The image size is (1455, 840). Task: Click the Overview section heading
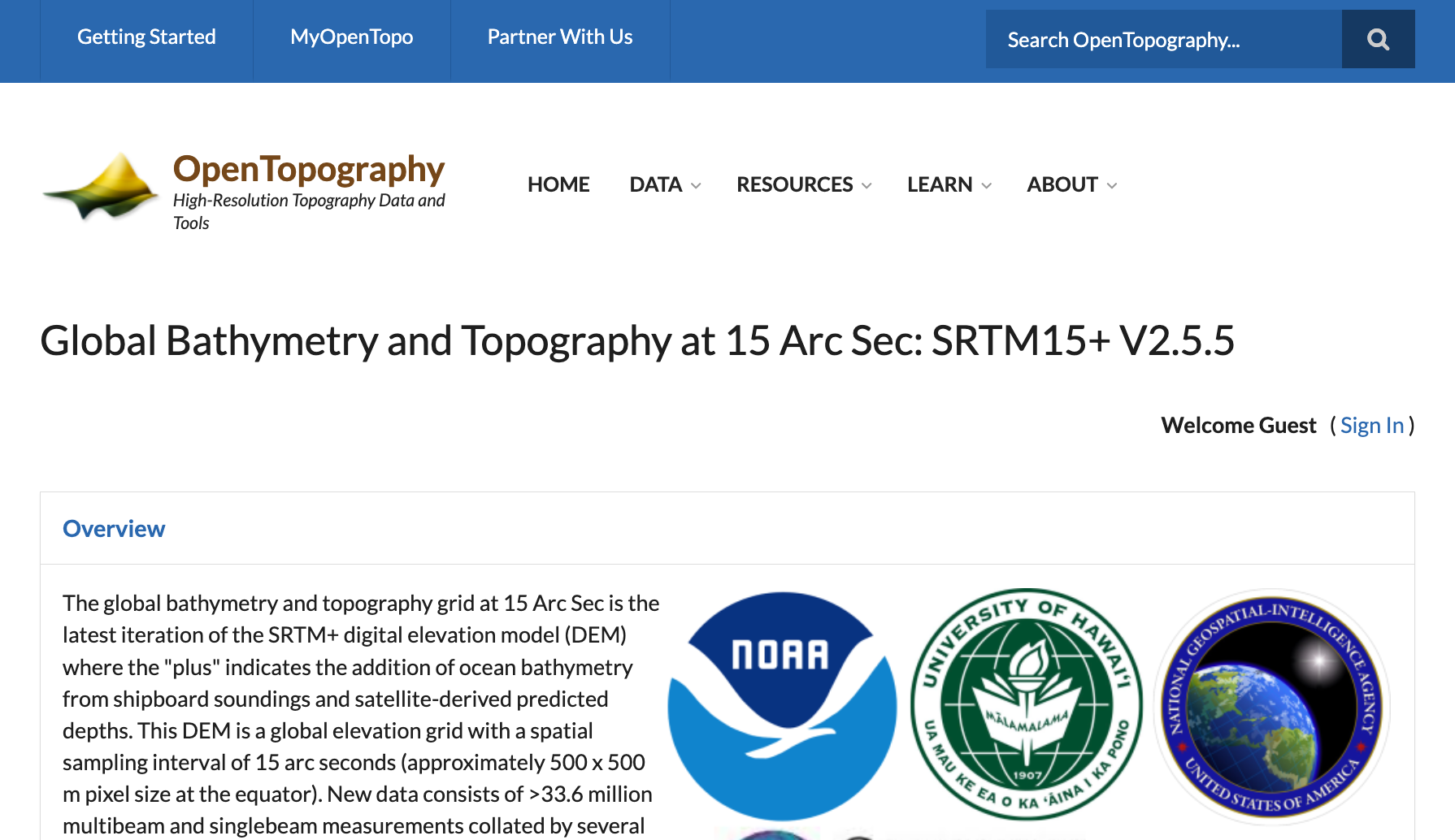pyautogui.click(x=114, y=529)
